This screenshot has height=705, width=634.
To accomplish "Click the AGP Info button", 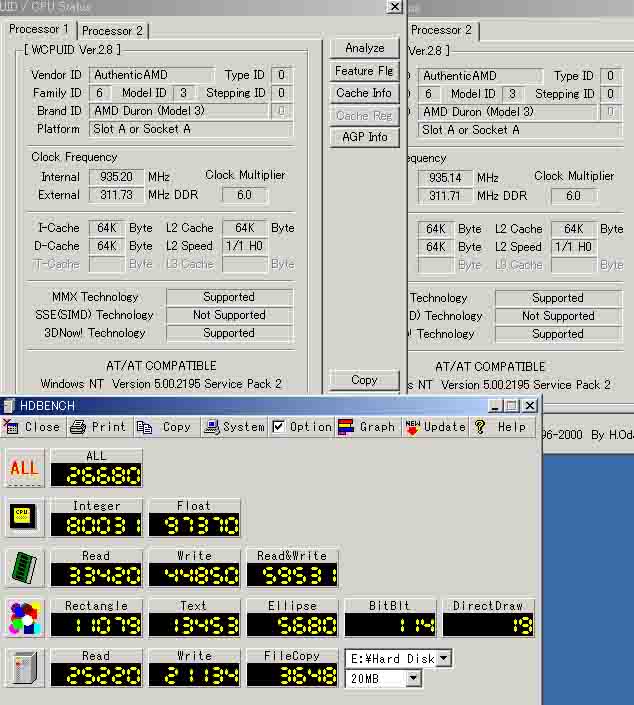I will pos(365,137).
